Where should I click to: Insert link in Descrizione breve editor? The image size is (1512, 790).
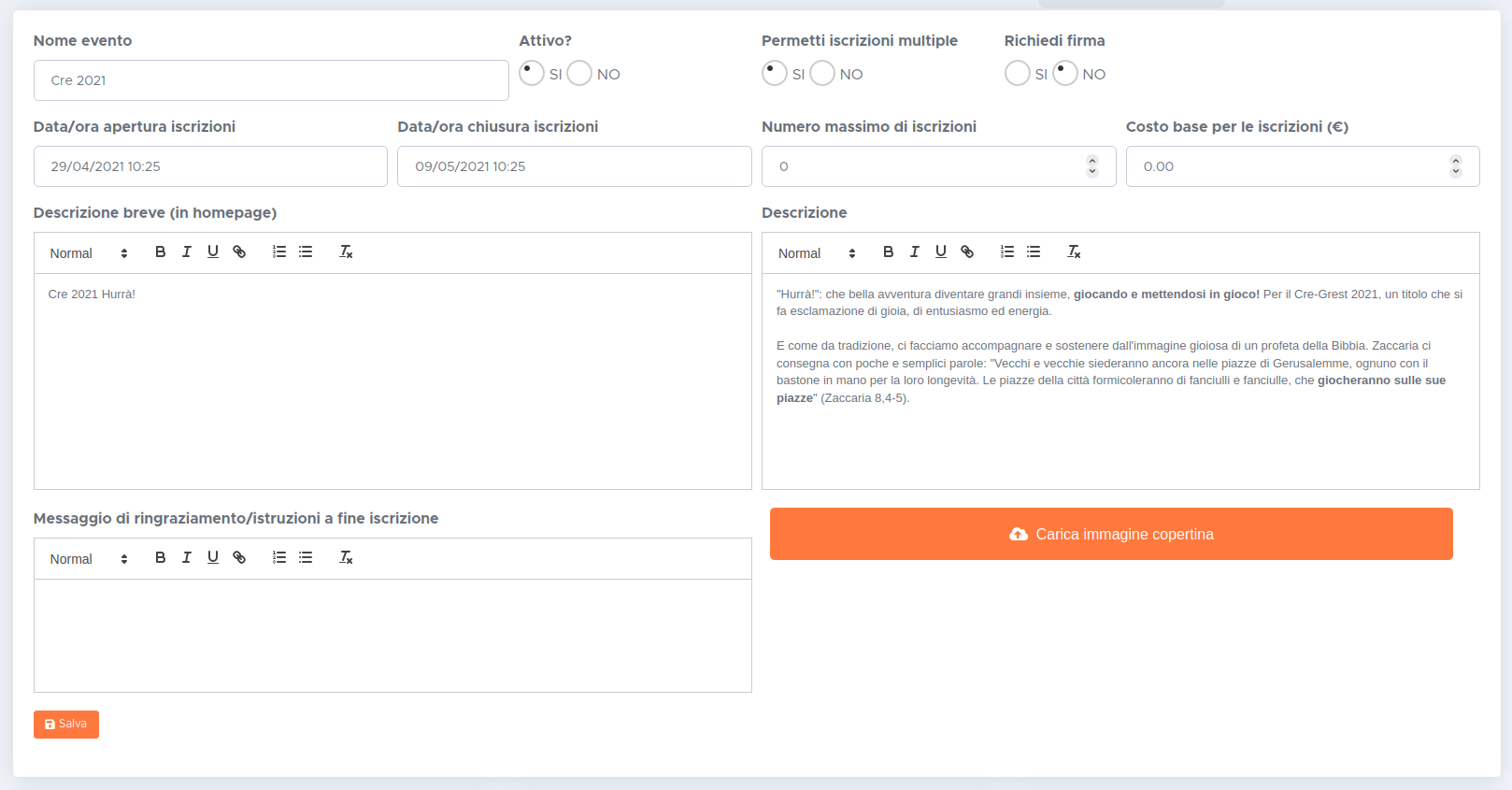pos(239,251)
